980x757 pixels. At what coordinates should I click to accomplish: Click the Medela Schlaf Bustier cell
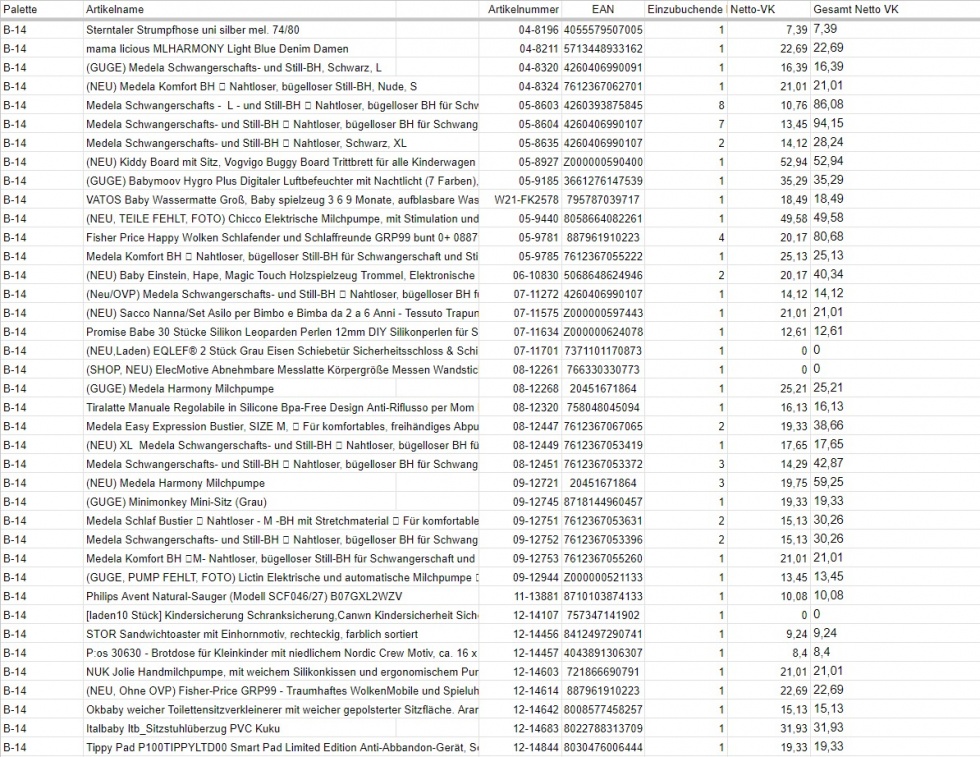[281, 521]
